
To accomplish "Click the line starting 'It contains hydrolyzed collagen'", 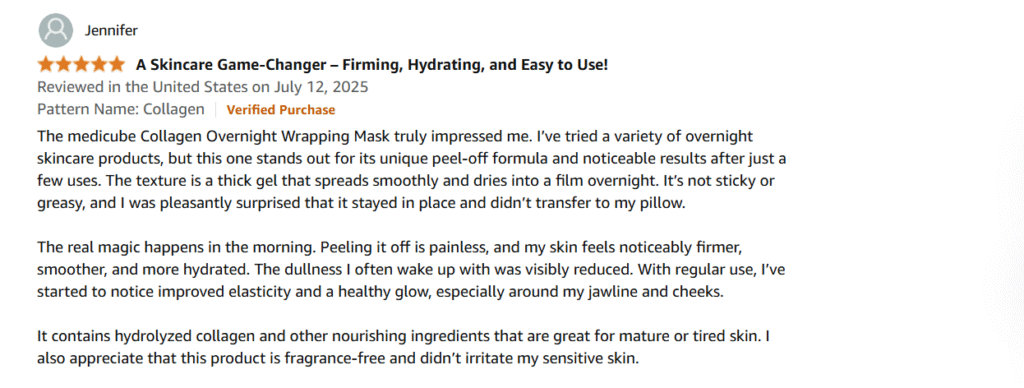I will [x=406, y=336].
